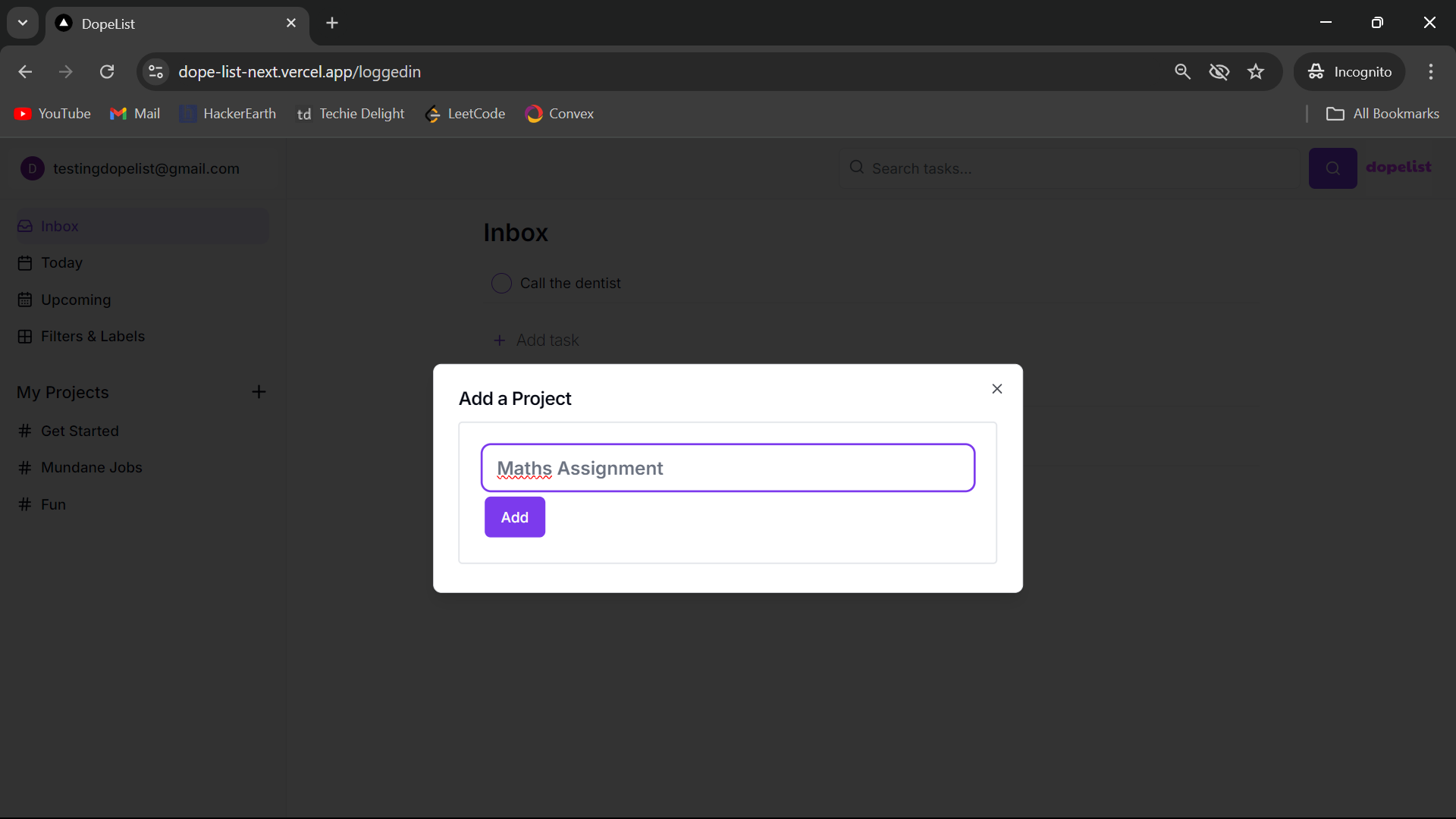Viewport: 1456px width, 819px height.
Task: Click the browser reload icon
Action: pyautogui.click(x=107, y=72)
